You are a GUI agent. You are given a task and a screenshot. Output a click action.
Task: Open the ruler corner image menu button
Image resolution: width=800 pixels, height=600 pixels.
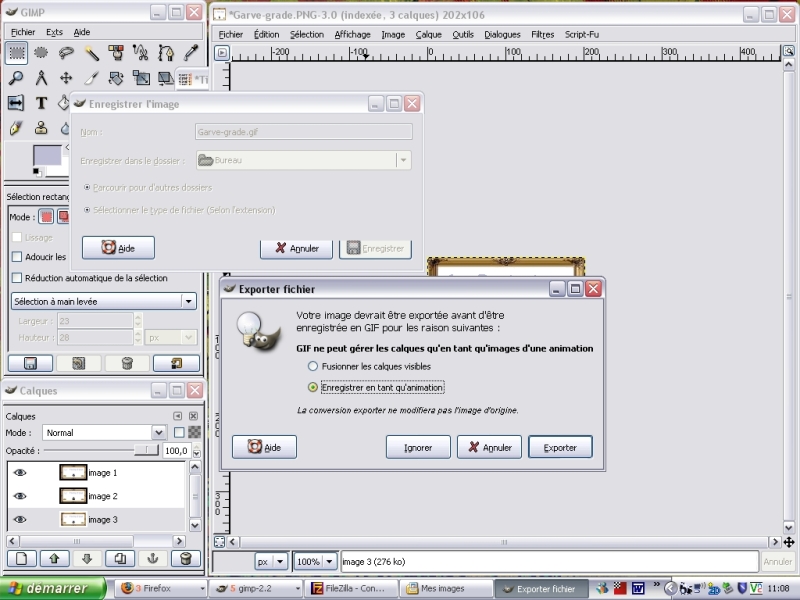point(221,53)
